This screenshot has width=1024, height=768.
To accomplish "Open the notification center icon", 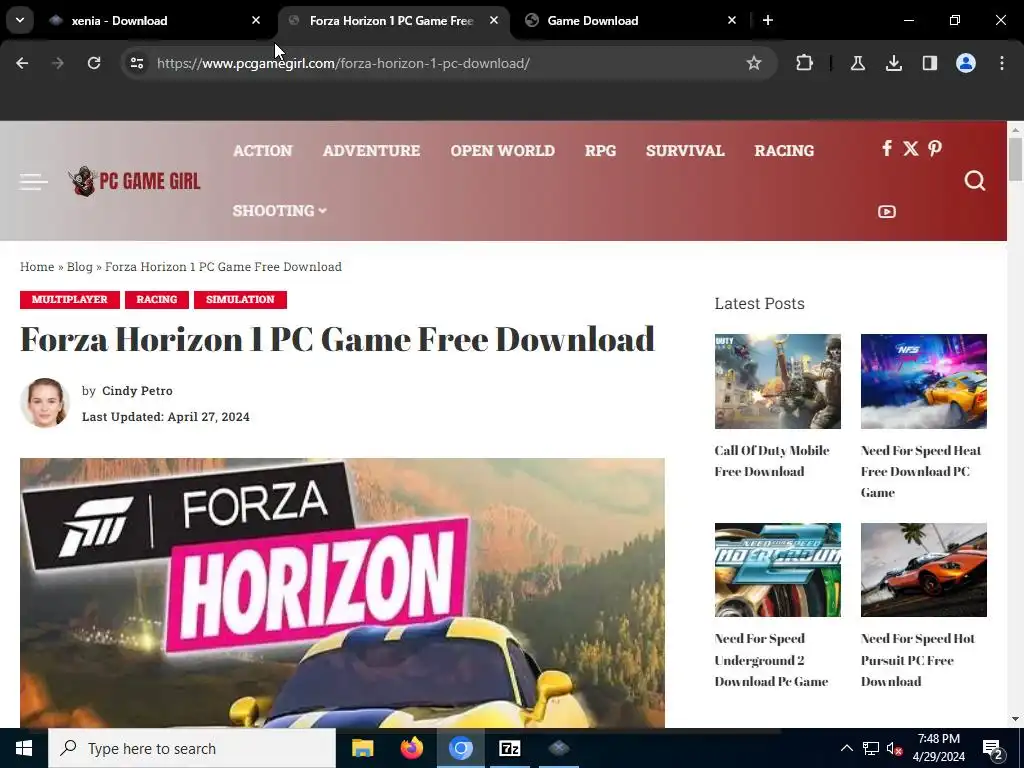I will click(993, 749).
